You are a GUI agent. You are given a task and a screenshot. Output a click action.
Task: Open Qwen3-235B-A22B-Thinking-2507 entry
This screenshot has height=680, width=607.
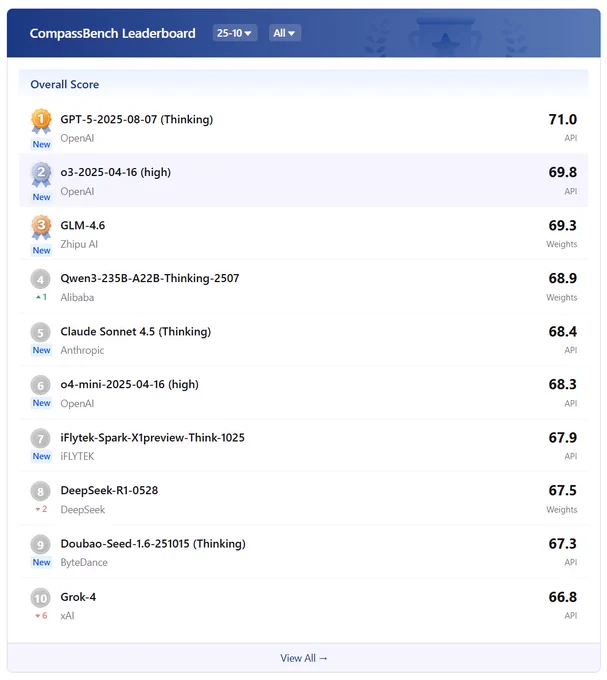point(150,279)
